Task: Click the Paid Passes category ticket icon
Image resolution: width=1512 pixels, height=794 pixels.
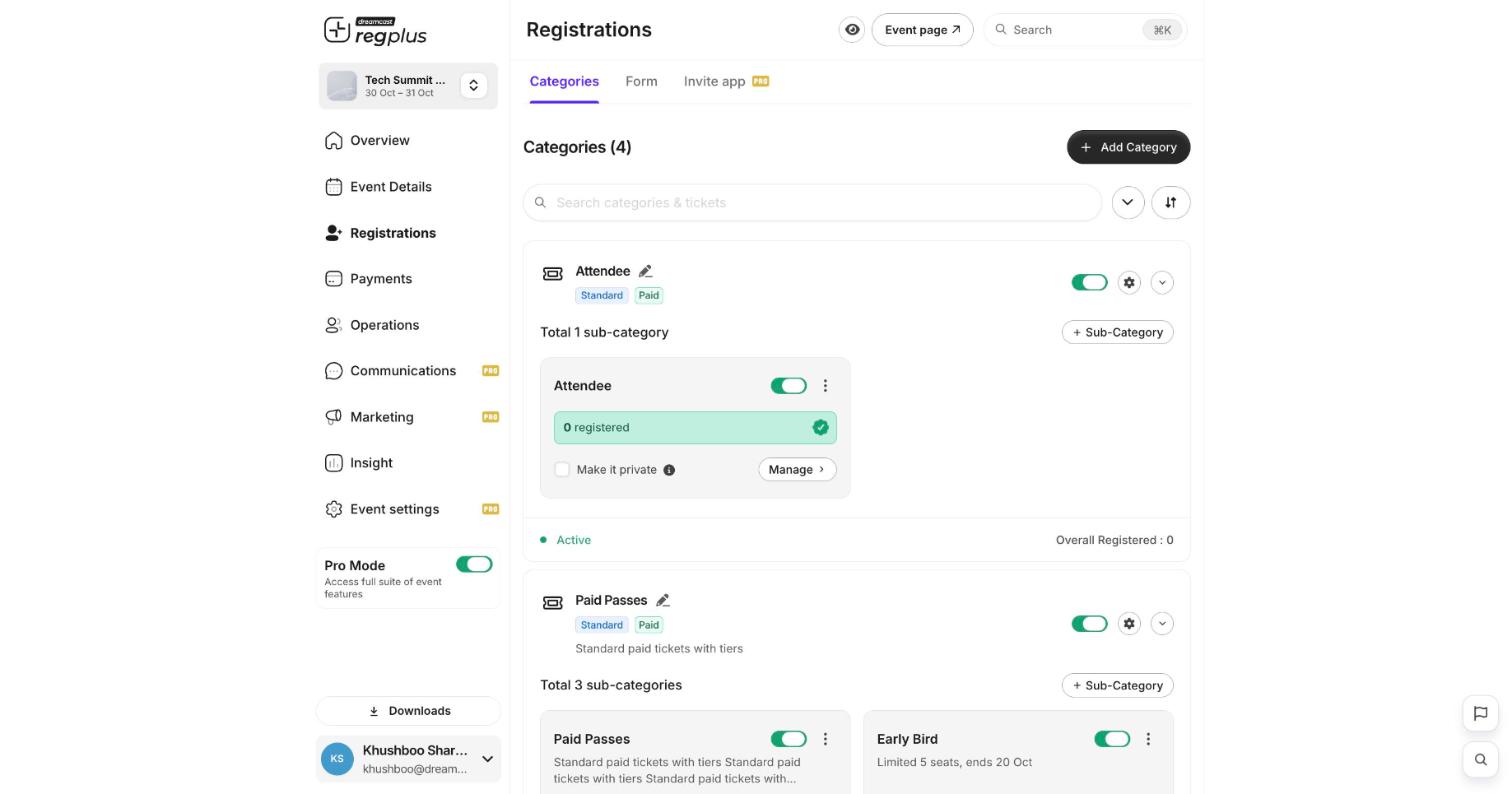Action: point(553,602)
